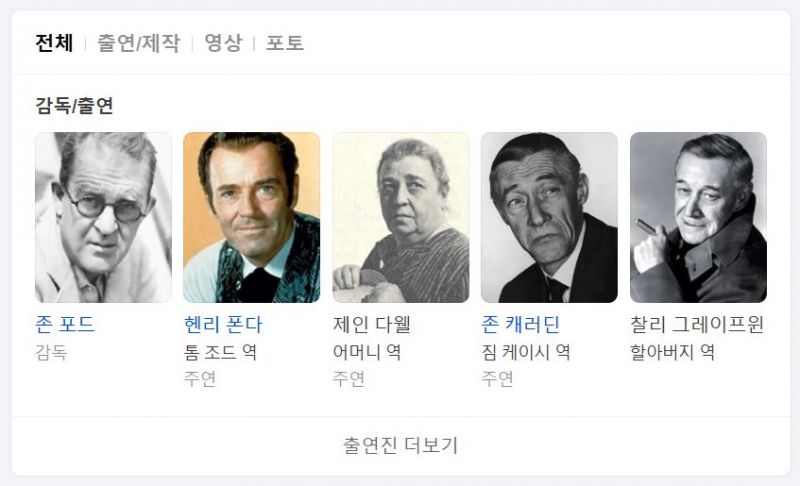Open the 찰리 그레이프윈 photo

coord(698,217)
